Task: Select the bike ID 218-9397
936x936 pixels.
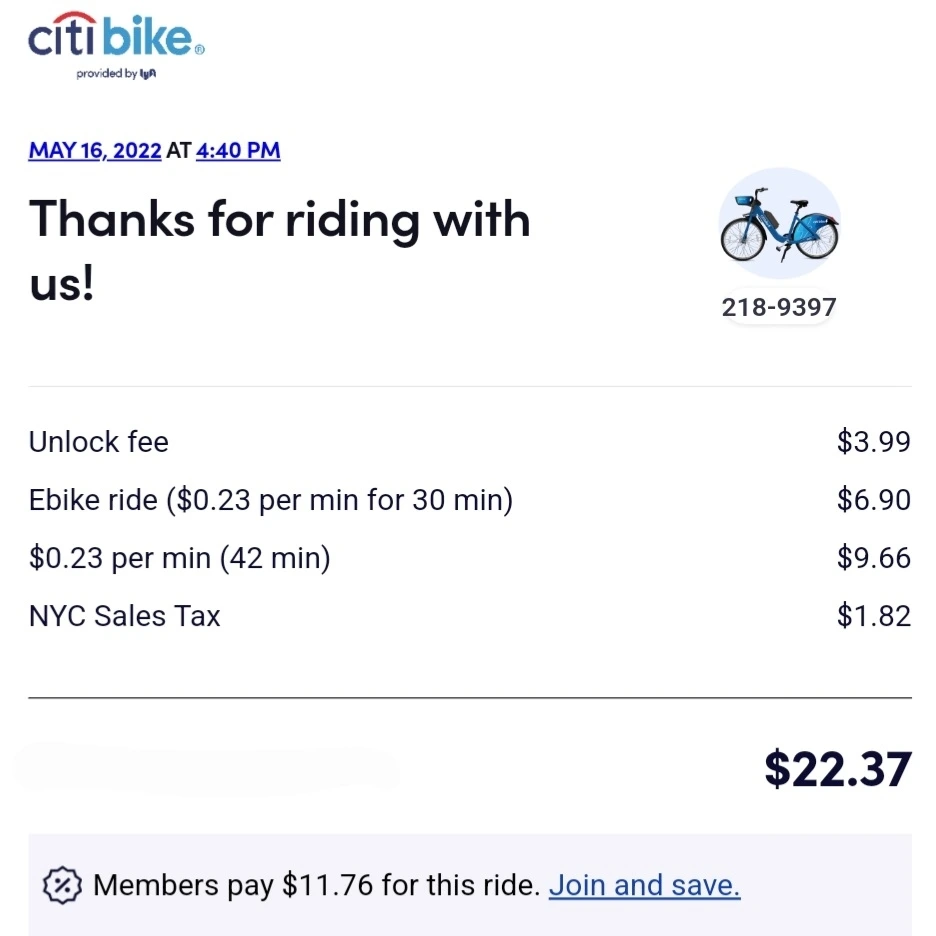Action: (778, 307)
